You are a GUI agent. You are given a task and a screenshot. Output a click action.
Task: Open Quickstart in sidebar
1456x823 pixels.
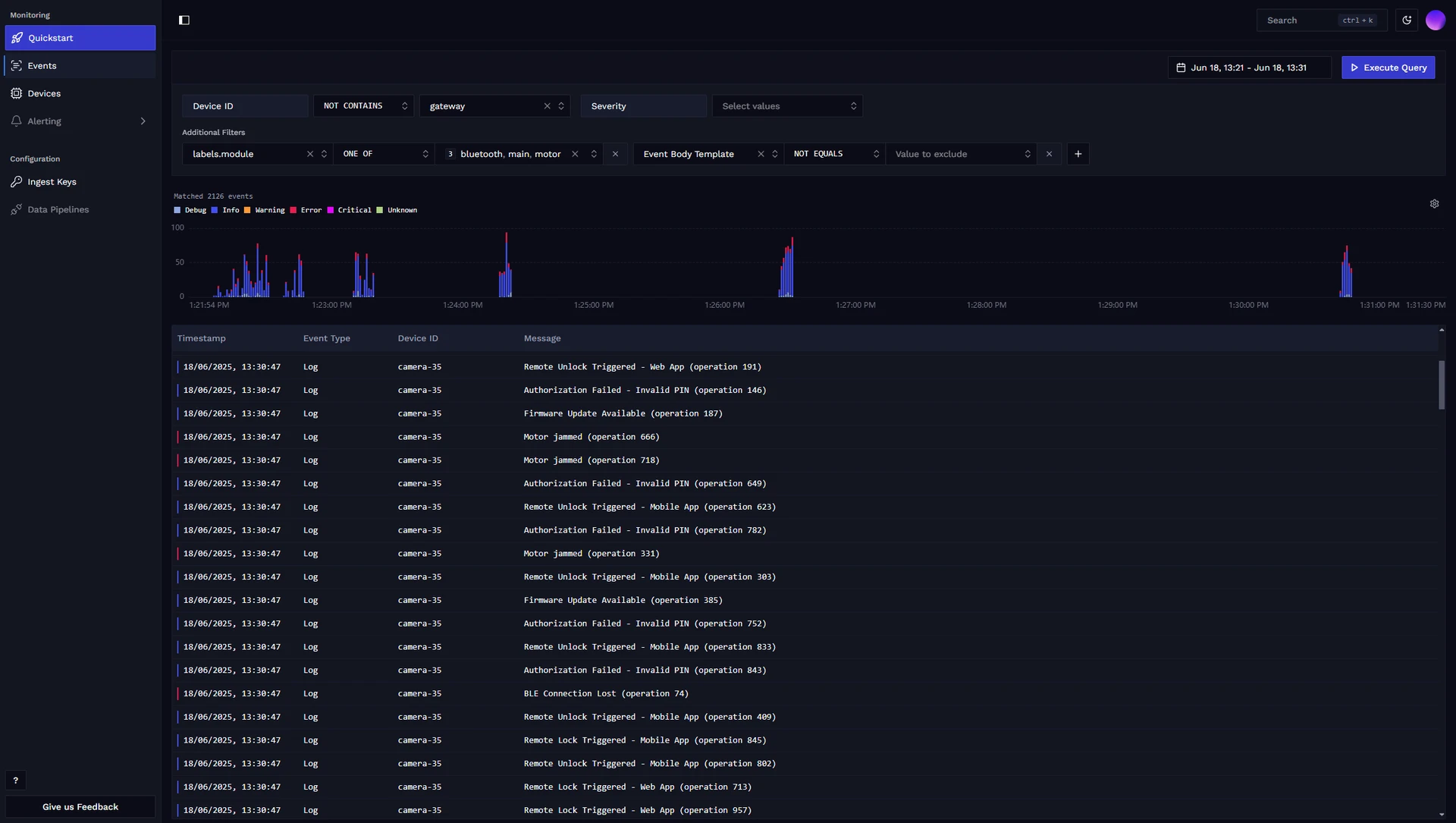click(80, 38)
